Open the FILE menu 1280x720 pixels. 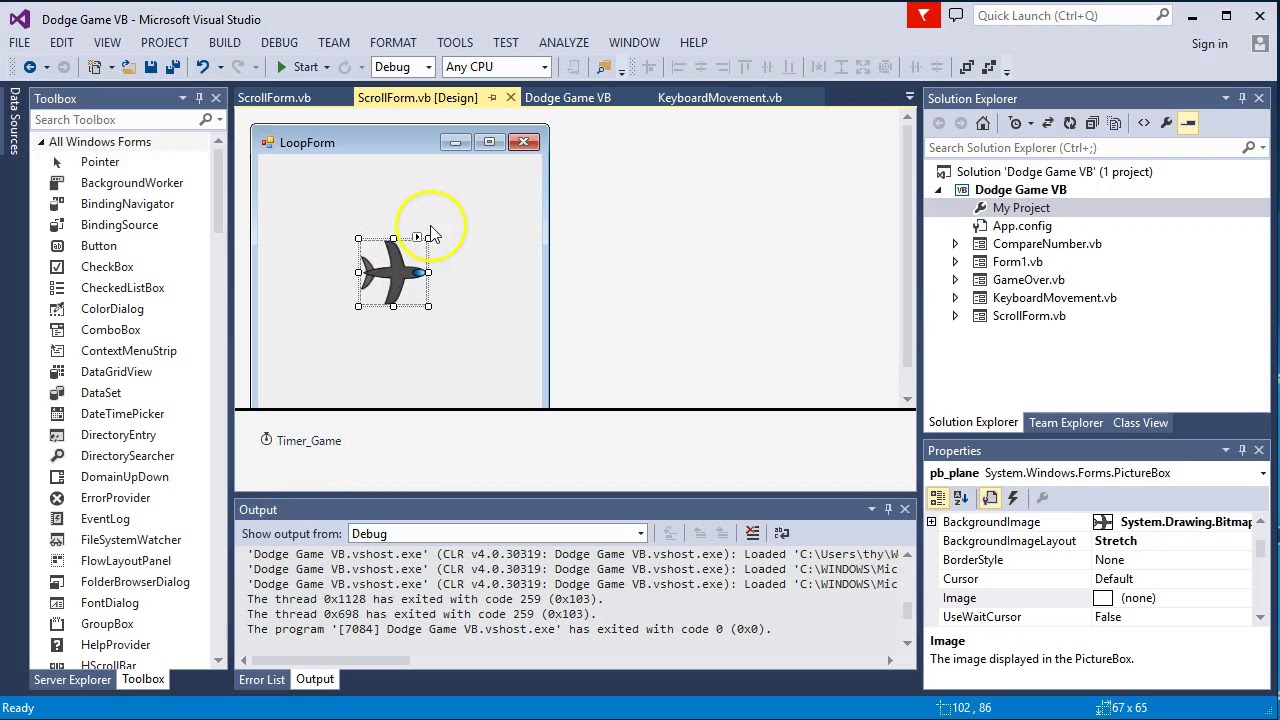click(19, 42)
